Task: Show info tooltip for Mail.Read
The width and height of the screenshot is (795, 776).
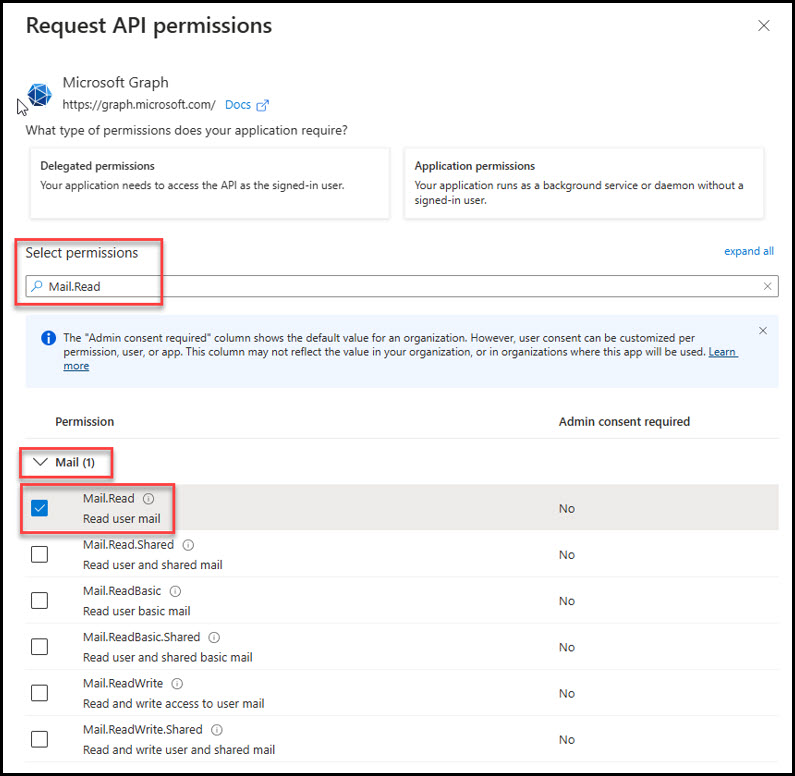Action: pos(148,499)
